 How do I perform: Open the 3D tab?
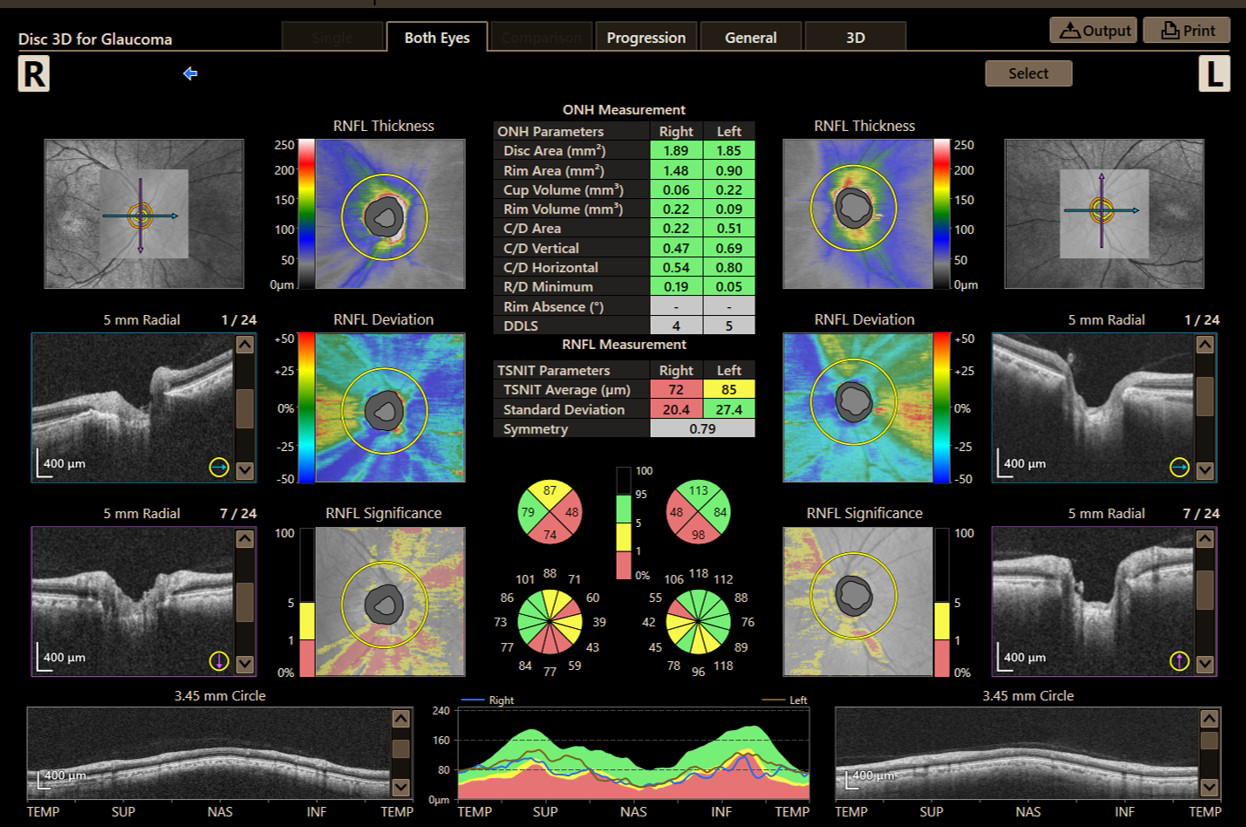click(855, 37)
